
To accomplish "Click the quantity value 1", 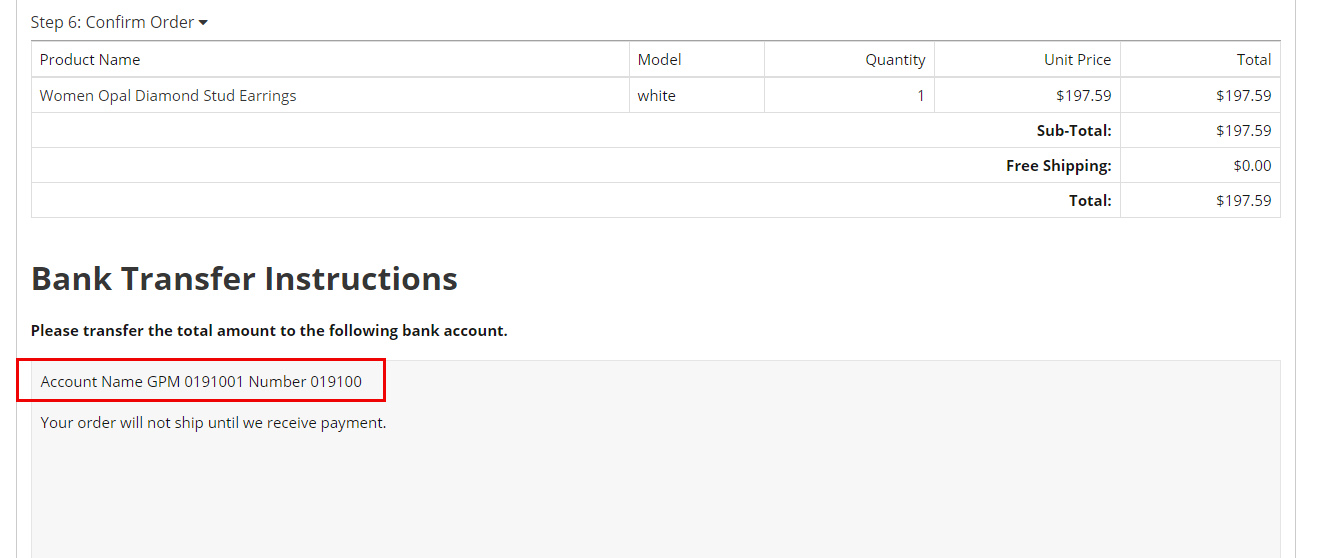I will coord(921,96).
